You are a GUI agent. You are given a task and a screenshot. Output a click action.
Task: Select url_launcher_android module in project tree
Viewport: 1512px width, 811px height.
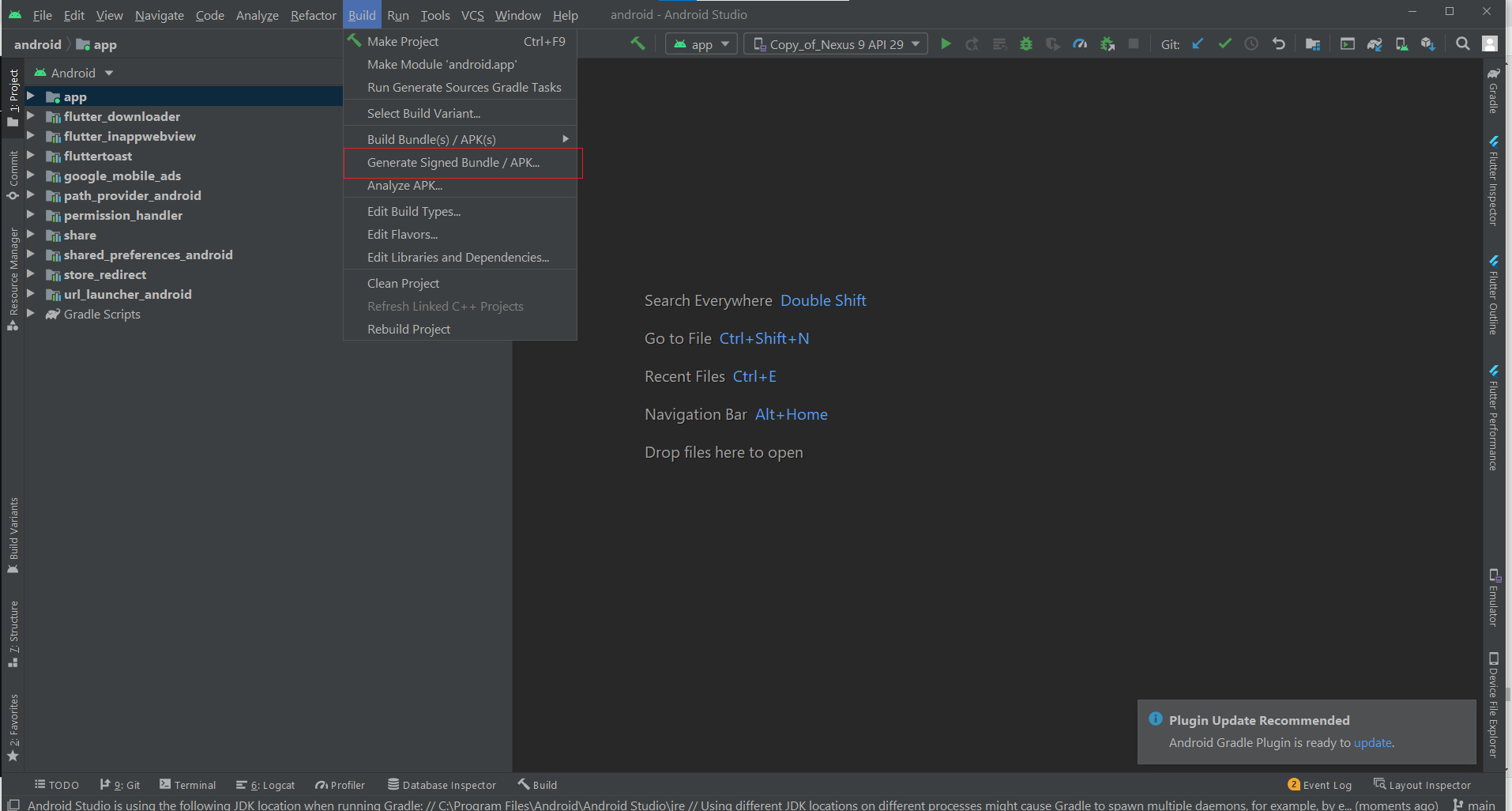[127, 294]
